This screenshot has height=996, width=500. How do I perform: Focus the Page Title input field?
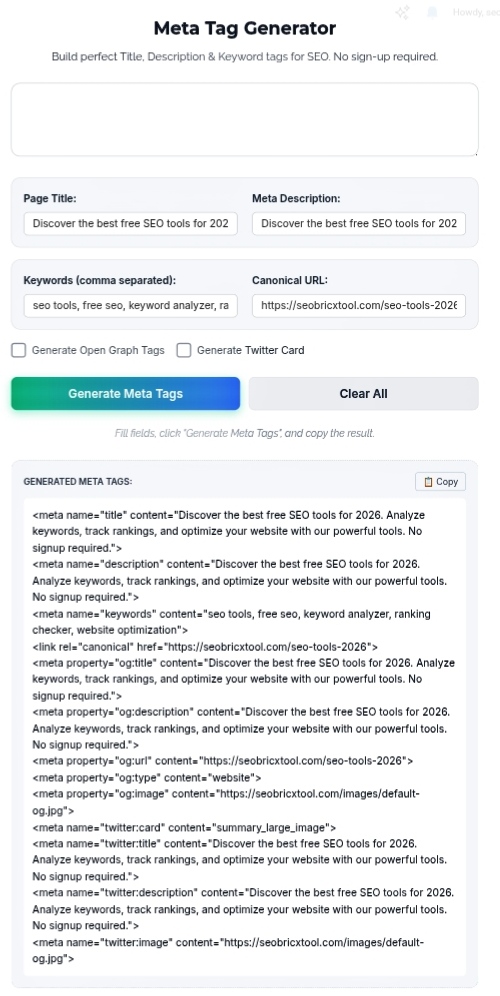tap(131, 224)
